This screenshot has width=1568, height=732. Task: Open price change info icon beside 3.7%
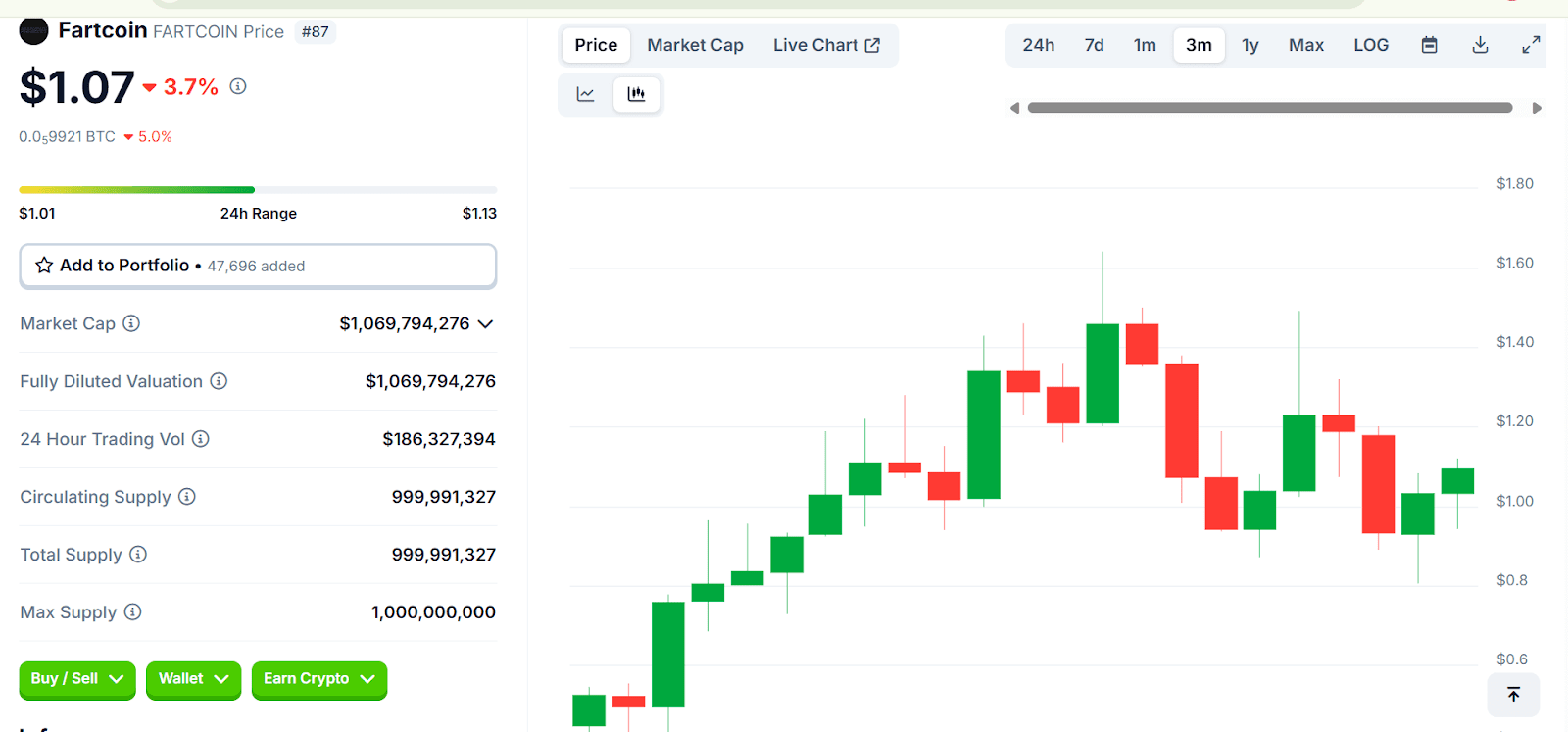[238, 86]
